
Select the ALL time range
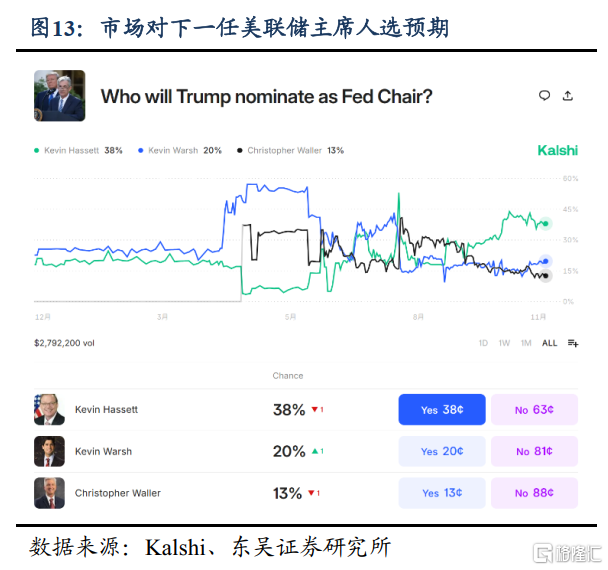coord(549,343)
